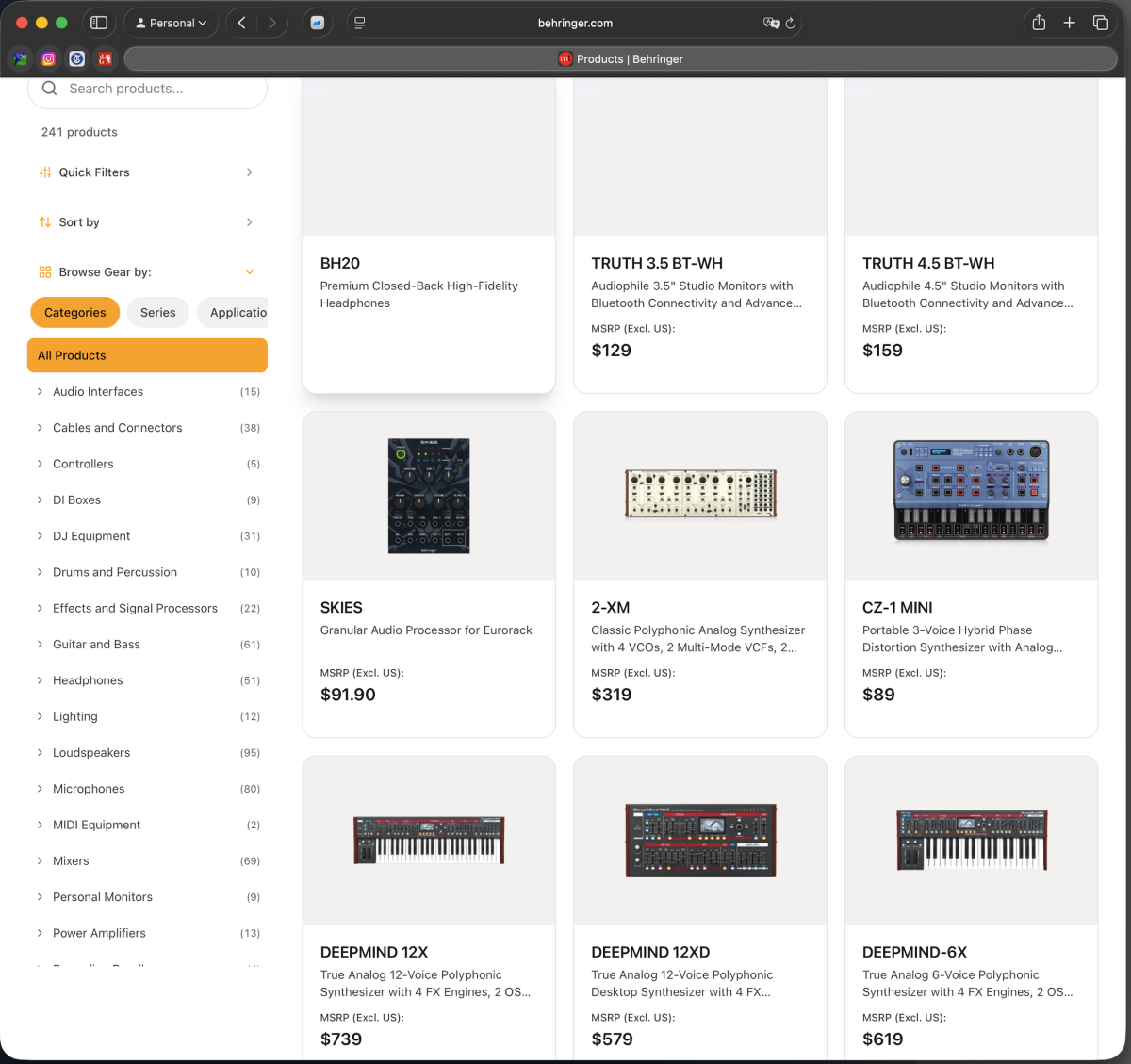Image resolution: width=1131 pixels, height=1064 pixels.
Task: Select the Categories tab
Action: [75, 313]
